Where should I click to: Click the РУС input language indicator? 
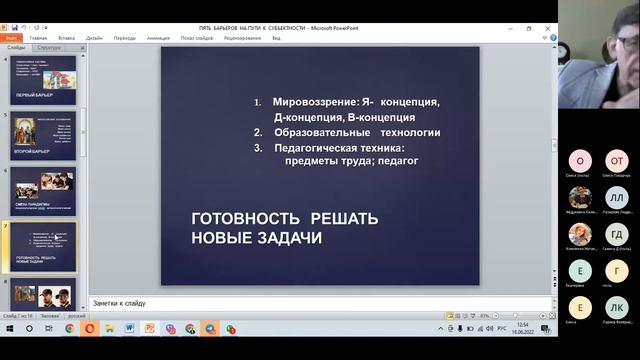502,329
